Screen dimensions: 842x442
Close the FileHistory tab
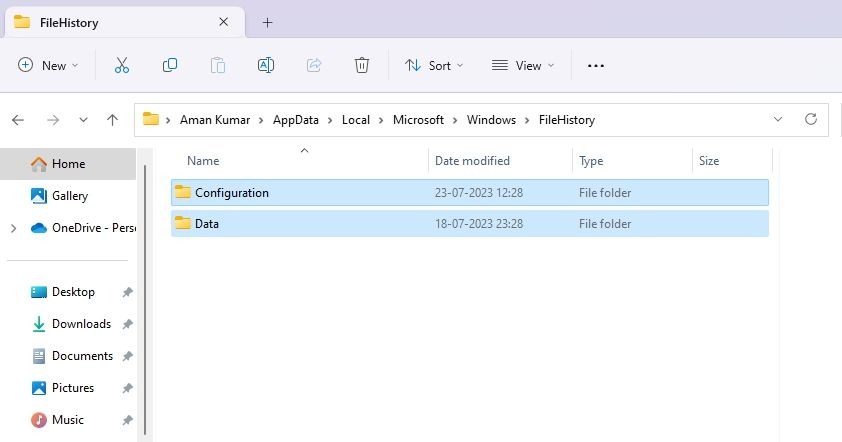[224, 22]
